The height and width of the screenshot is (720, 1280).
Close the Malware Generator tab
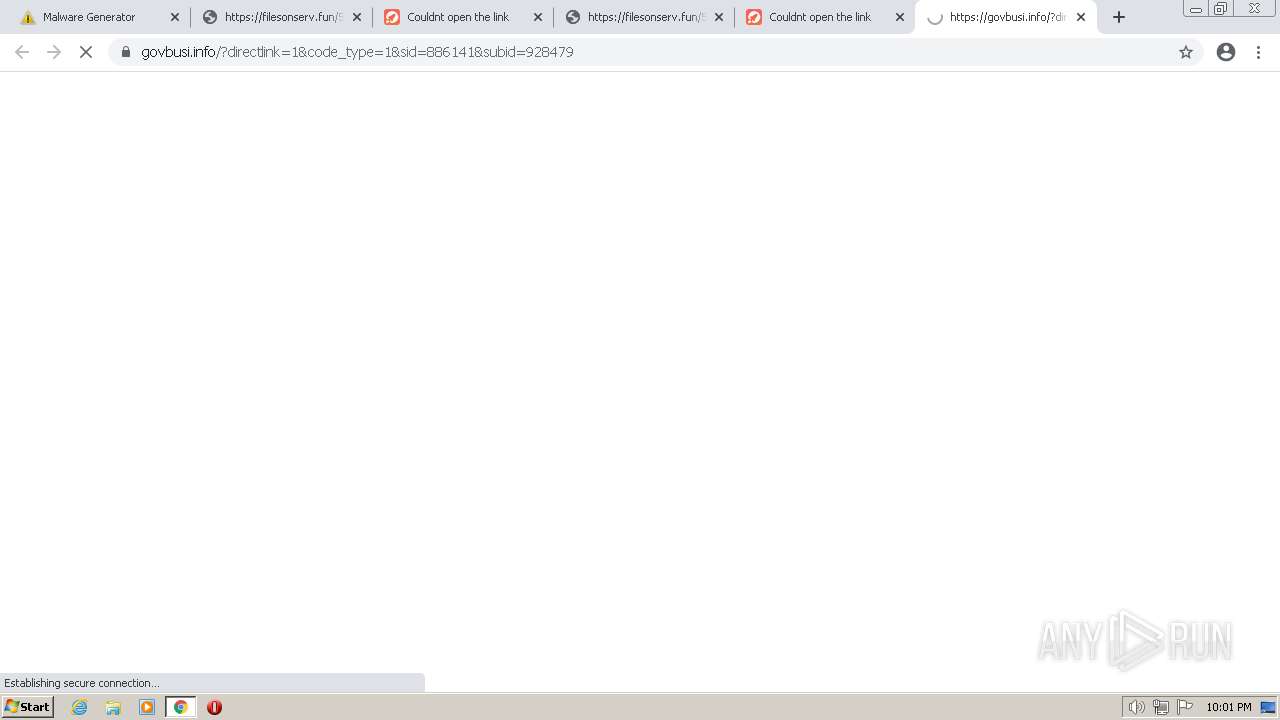point(175,17)
